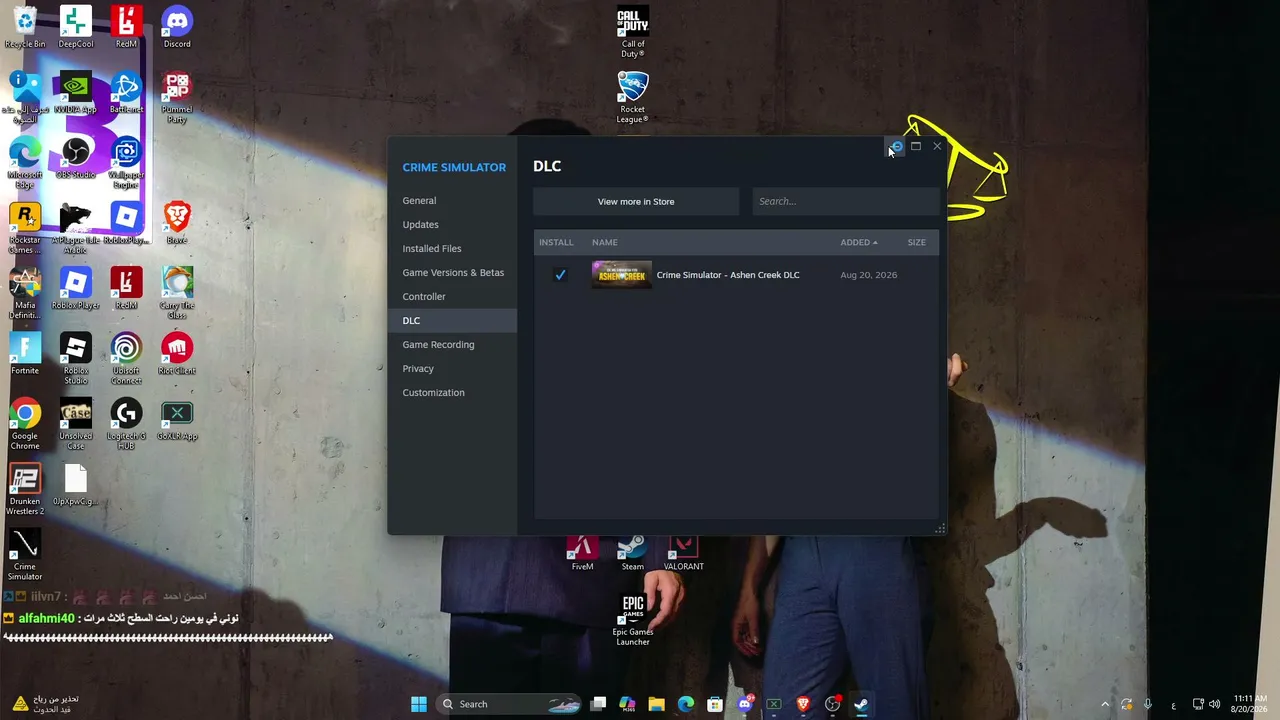This screenshot has width=1280, height=720.
Task: Select the Microsoft Edge desktop shortcut
Action: click(x=25, y=163)
